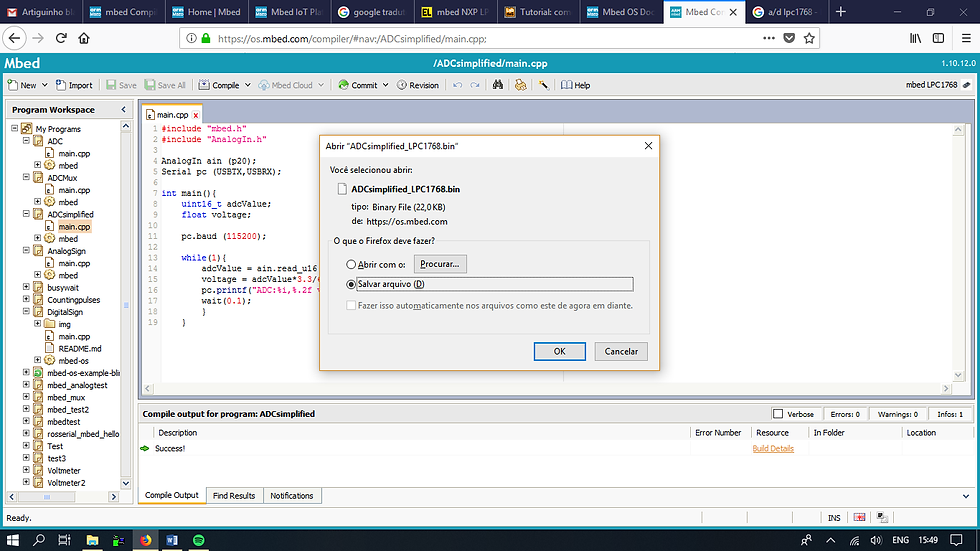Open the Firefox hamburger menu
The height and width of the screenshot is (551, 980).
[x=966, y=38]
